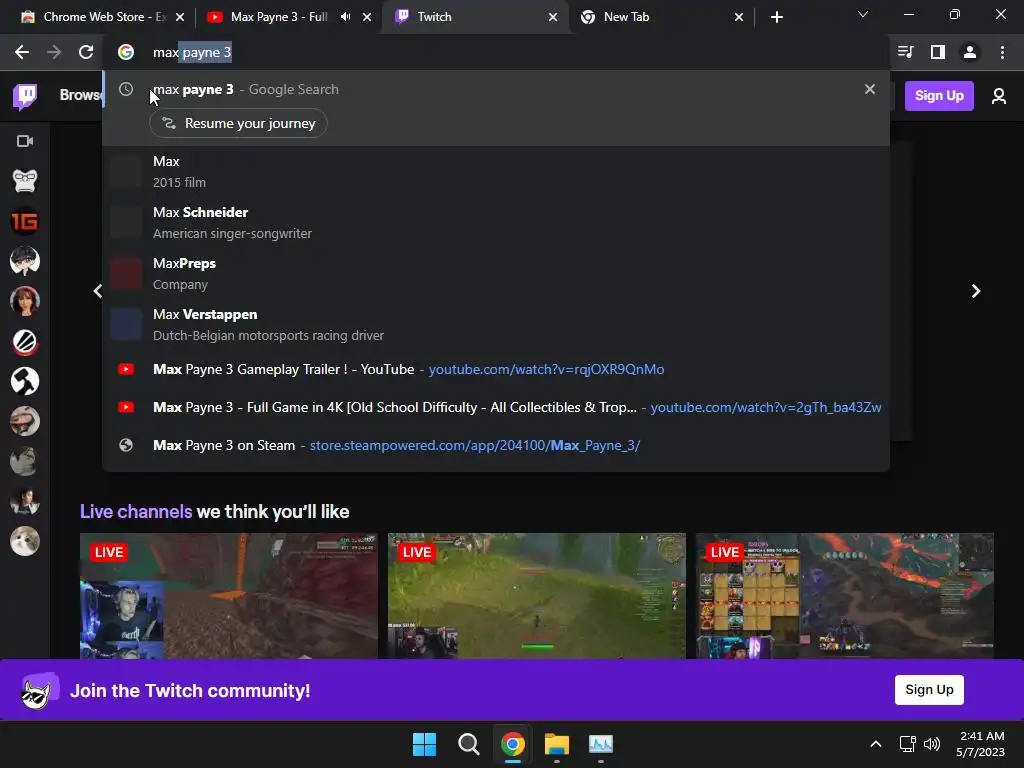
Task: Close the Chrome Web Store tab
Action: point(180,17)
